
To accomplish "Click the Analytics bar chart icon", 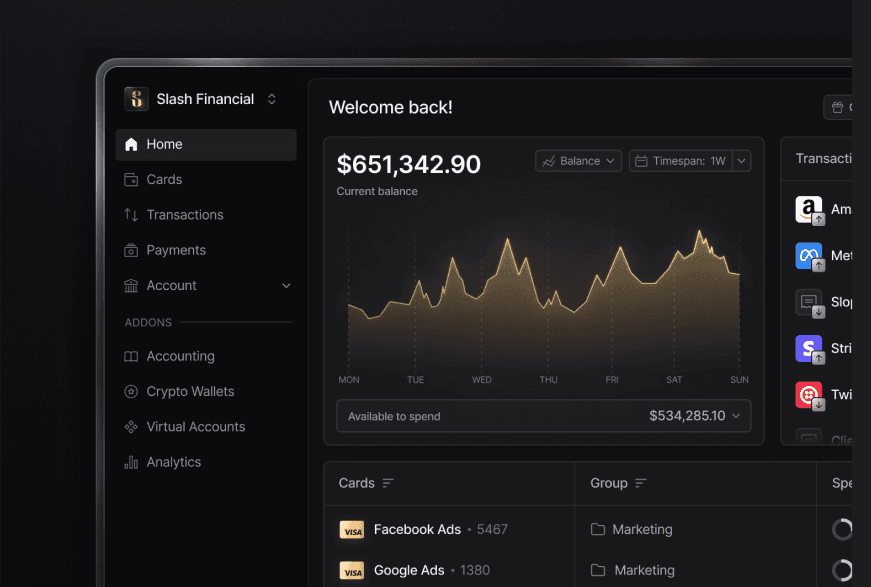I will click(131, 462).
